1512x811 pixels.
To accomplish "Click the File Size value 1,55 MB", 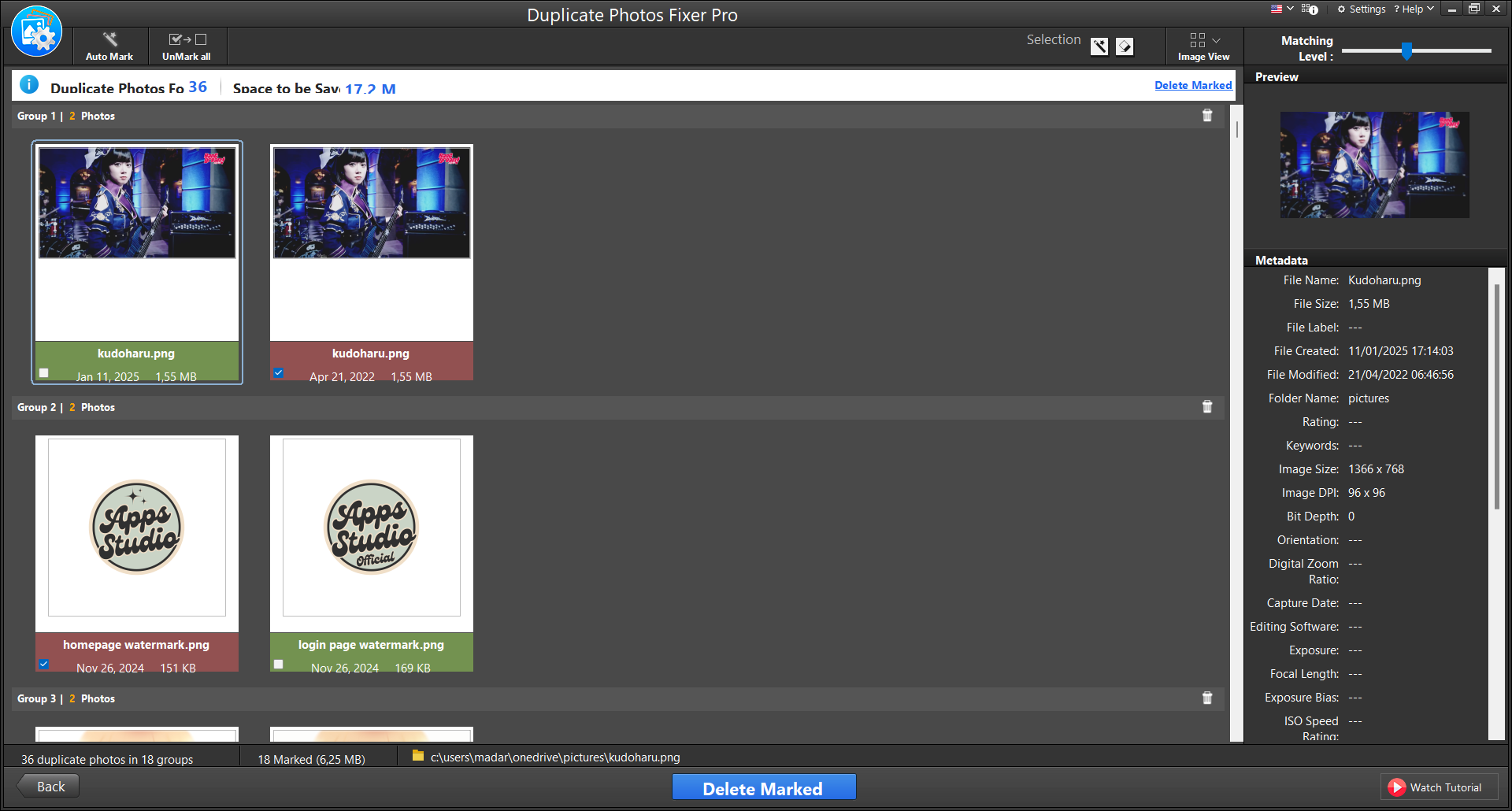I will tap(1369, 304).
